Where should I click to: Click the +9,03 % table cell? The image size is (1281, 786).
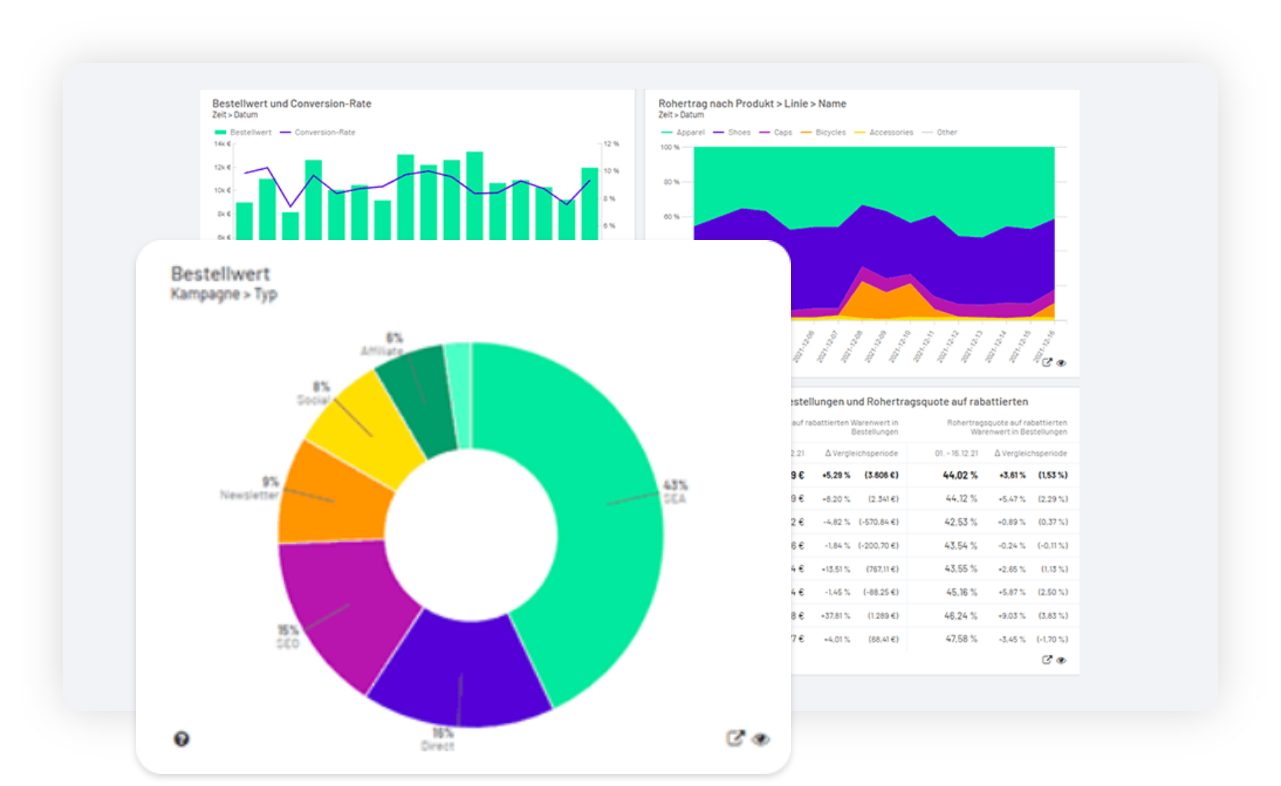[1012, 615]
